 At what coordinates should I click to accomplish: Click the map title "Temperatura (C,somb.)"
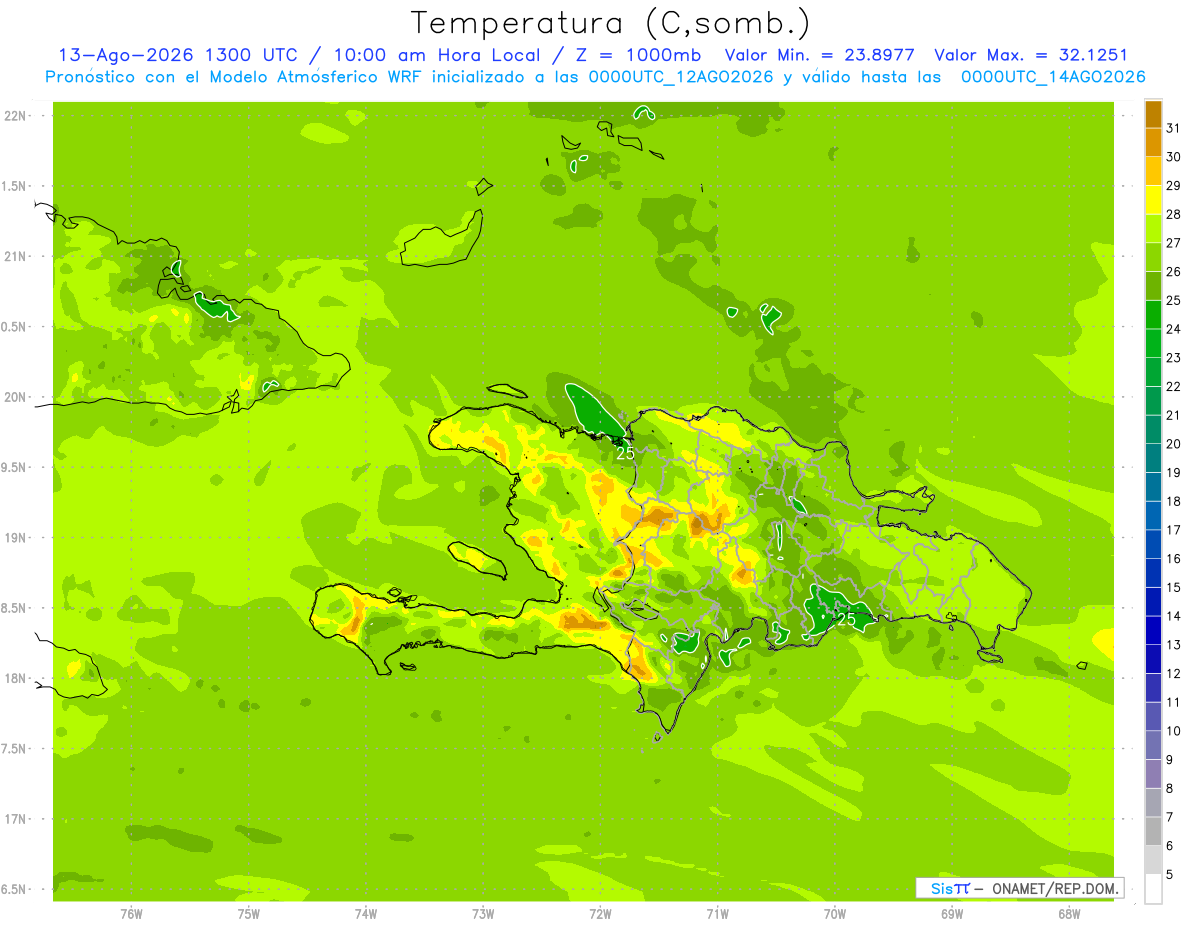point(610,24)
